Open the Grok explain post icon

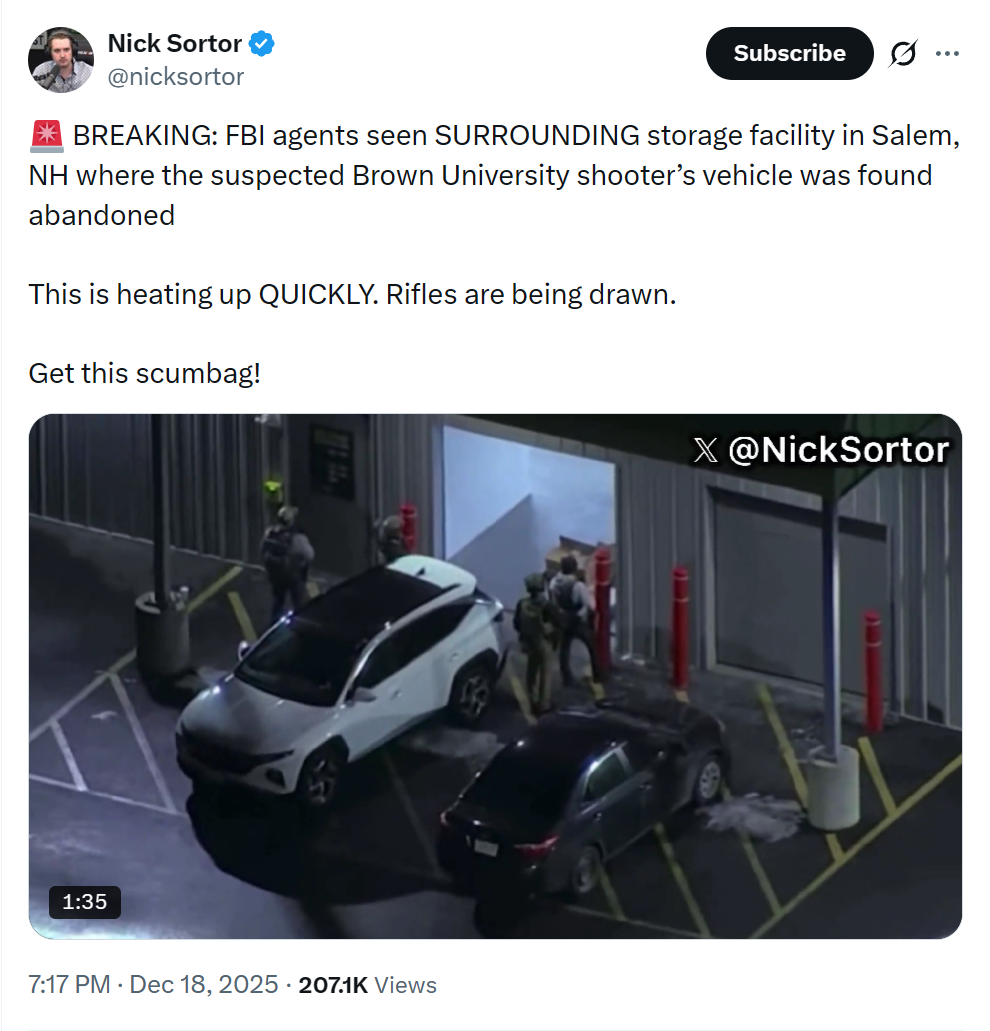[902, 54]
